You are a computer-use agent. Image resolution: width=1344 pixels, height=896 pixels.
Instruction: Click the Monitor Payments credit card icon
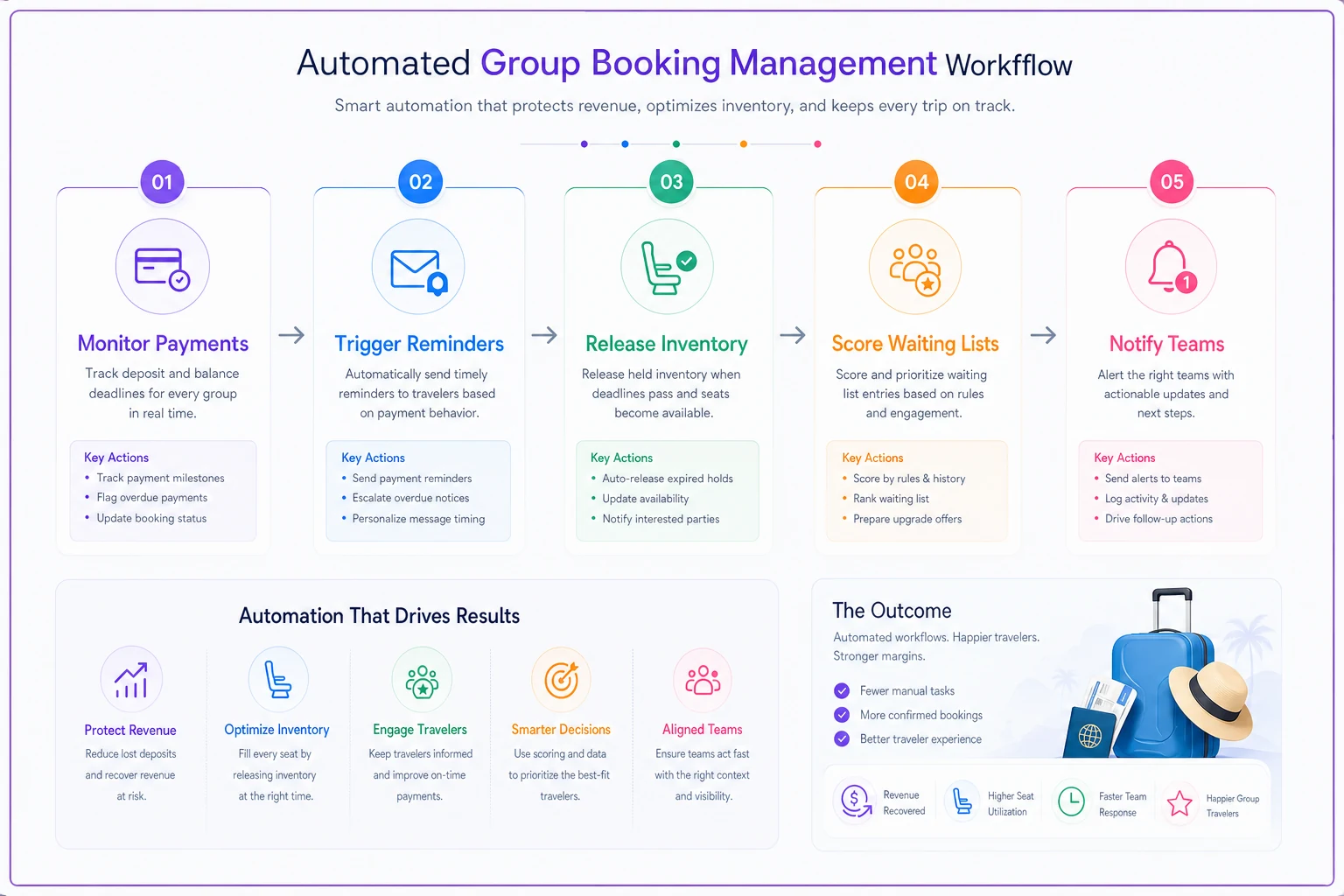pyautogui.click(x=163, y=267)
